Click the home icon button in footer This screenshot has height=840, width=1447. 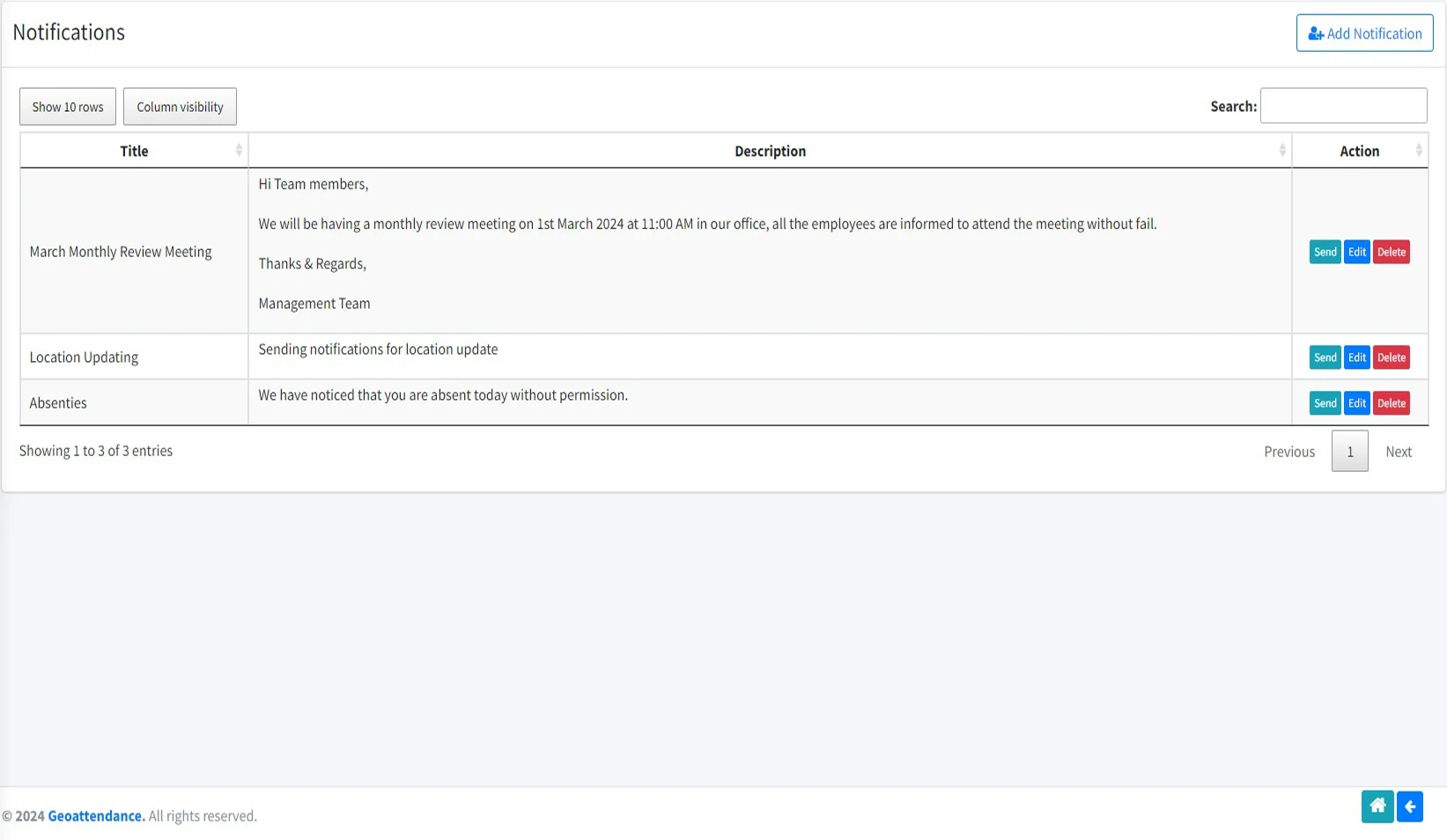tap(1377, 807)
